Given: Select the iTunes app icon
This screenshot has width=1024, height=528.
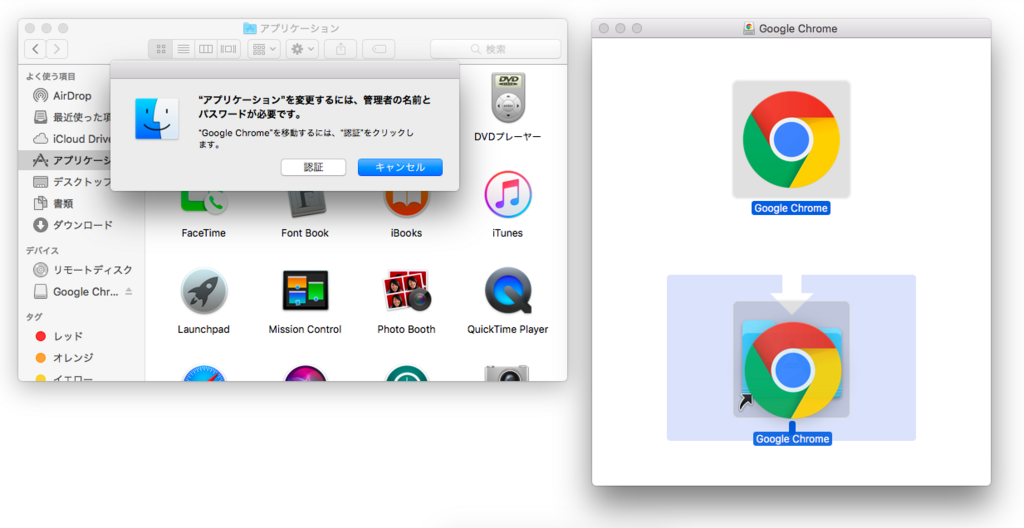Looking at the screenshot, I should (x=507, y=195).
